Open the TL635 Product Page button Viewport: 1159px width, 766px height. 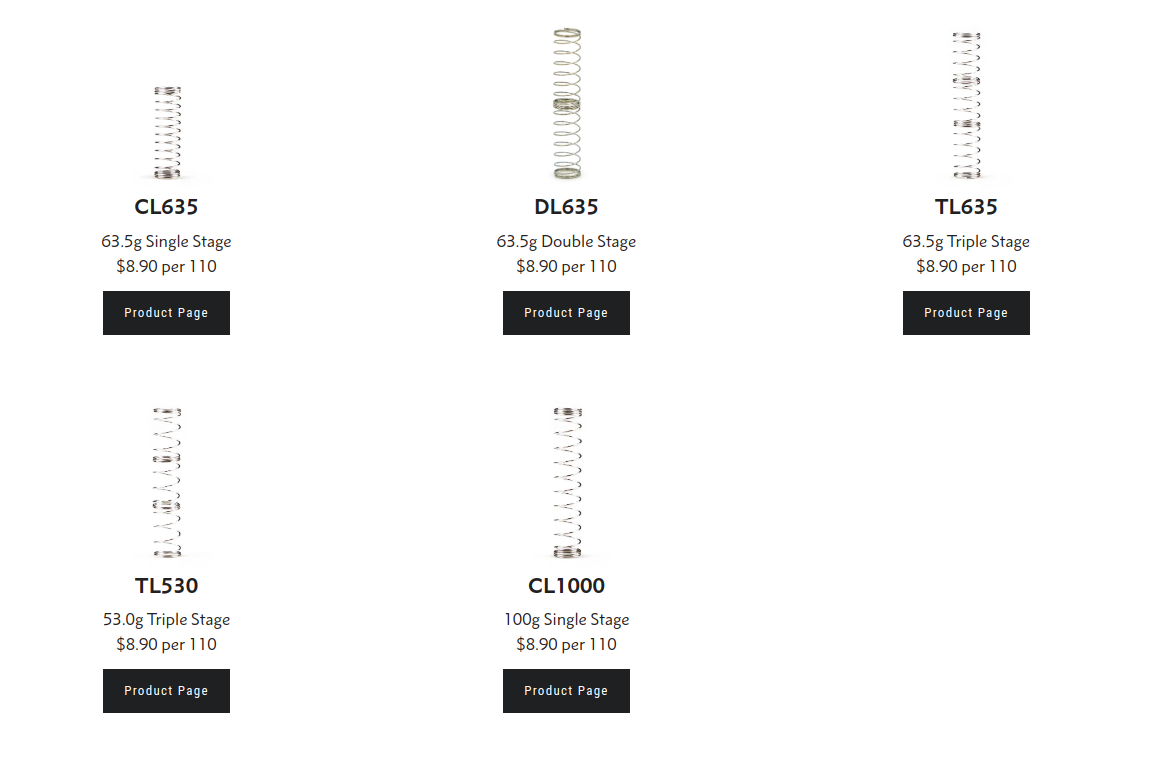[966, 313]
